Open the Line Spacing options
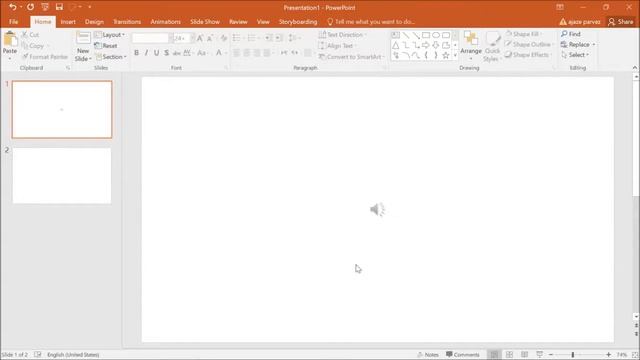 point(294,38)
